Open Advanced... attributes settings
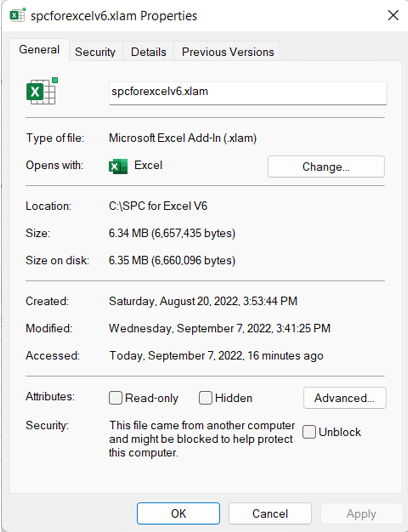This screenshot has height=532, width=408. click(x=344, y=398)
